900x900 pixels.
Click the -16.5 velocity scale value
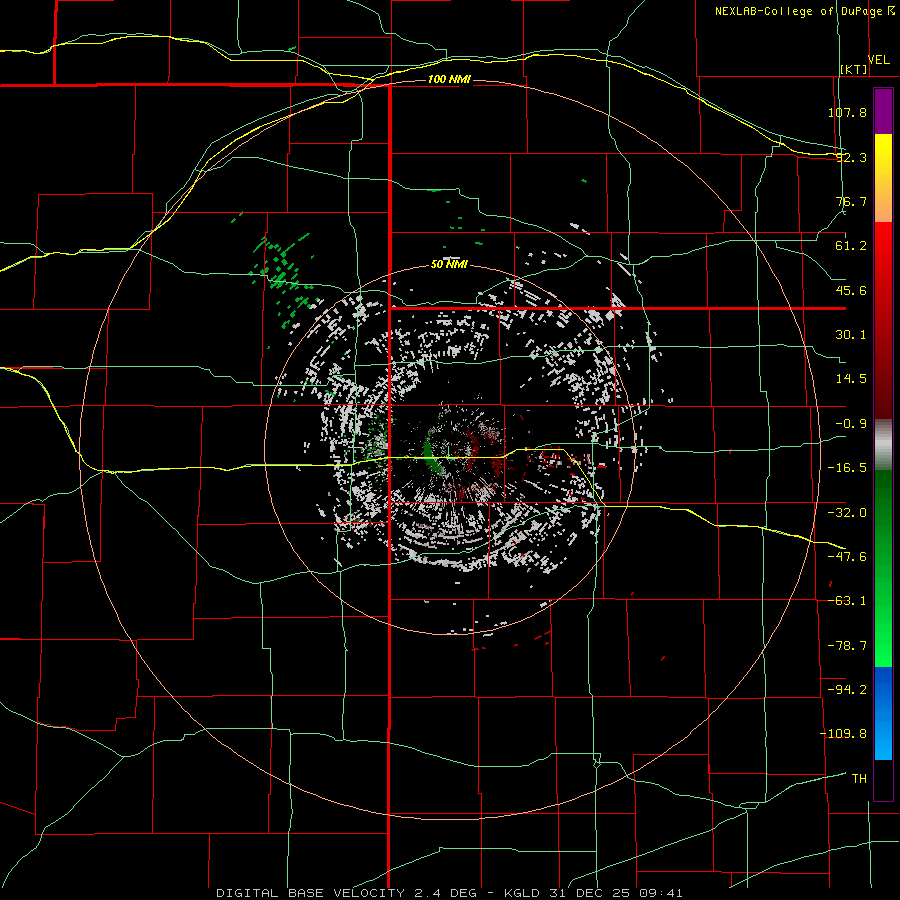(847, 468)
